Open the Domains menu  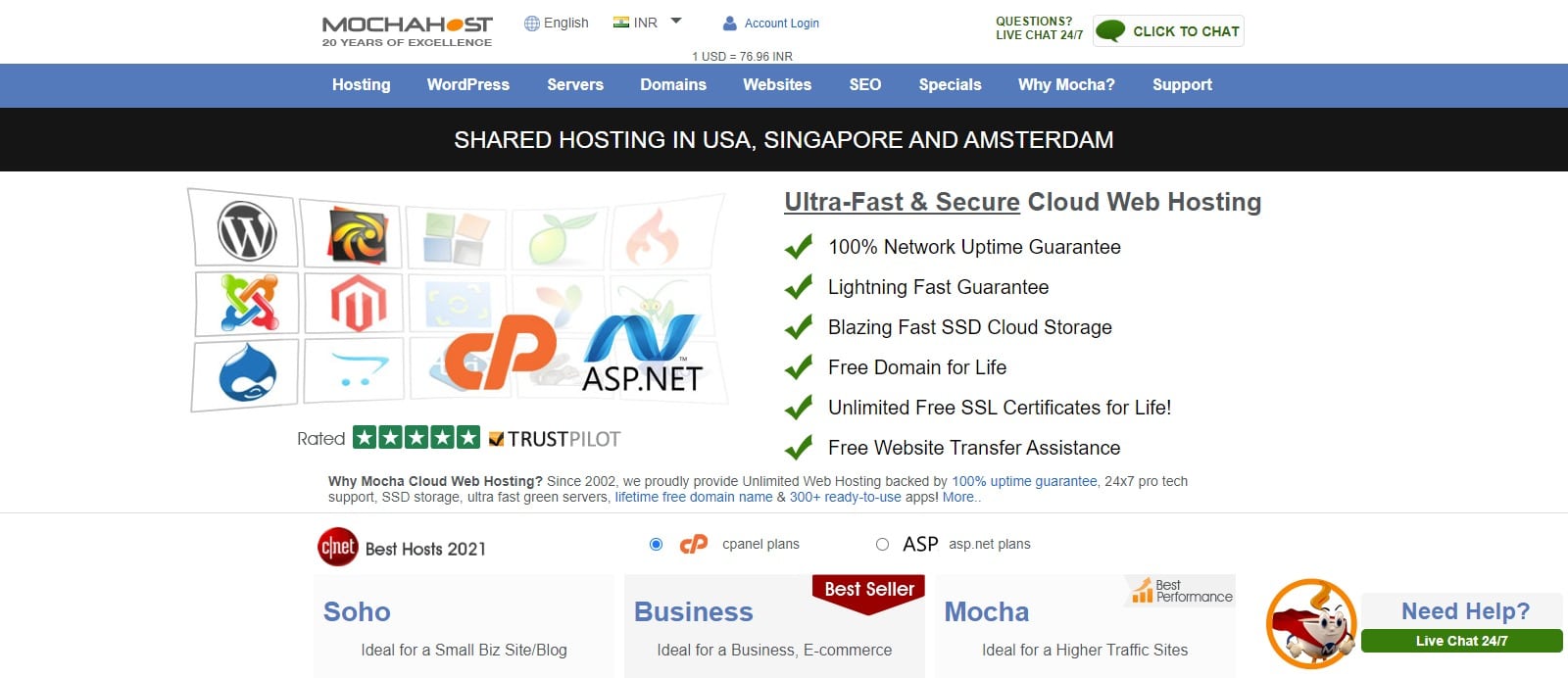click(673, 85)
